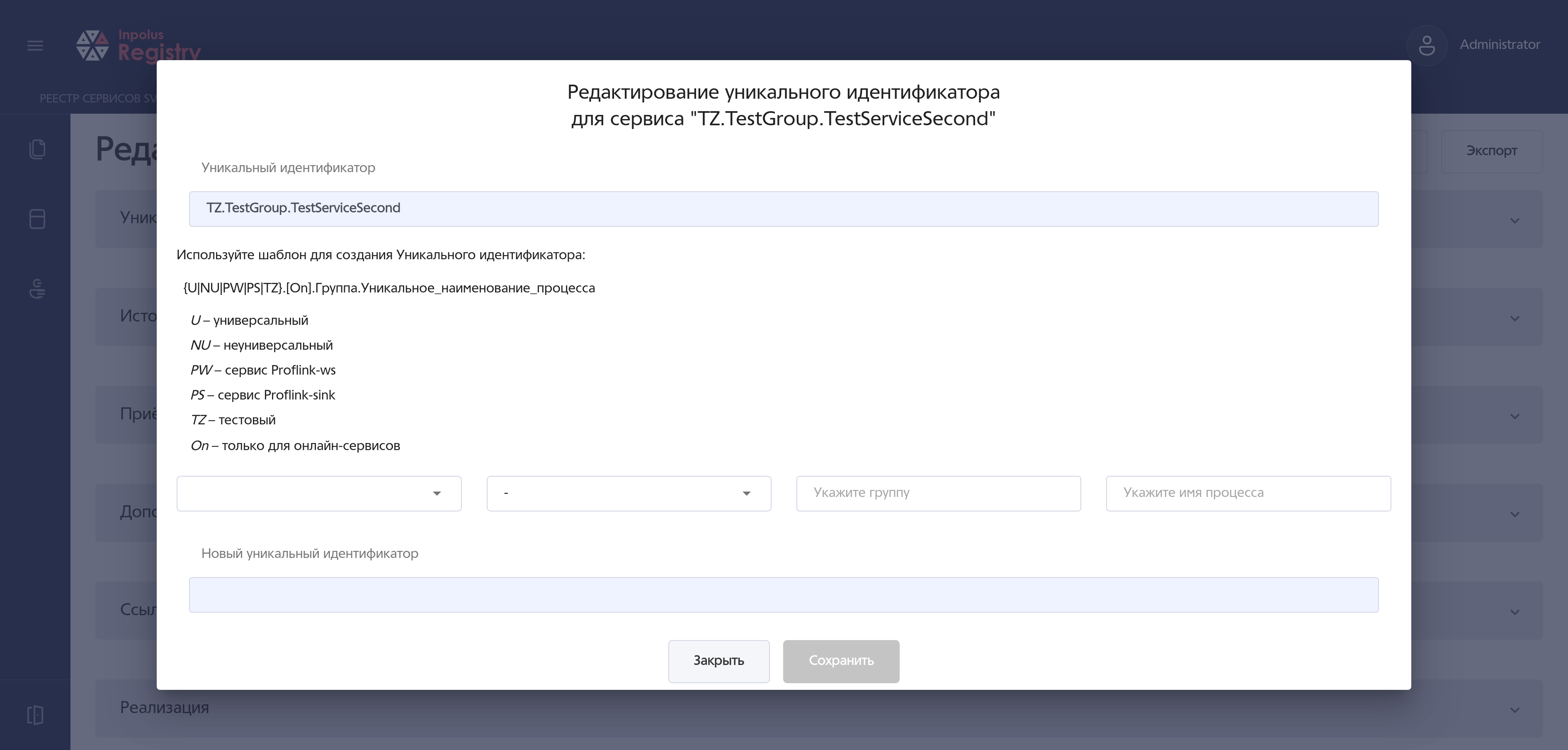Expand the Приё section chevron
Image resolution: width=1568 pixels, height=750 pixels.
pyautogui.click(x=1515, y=416)
